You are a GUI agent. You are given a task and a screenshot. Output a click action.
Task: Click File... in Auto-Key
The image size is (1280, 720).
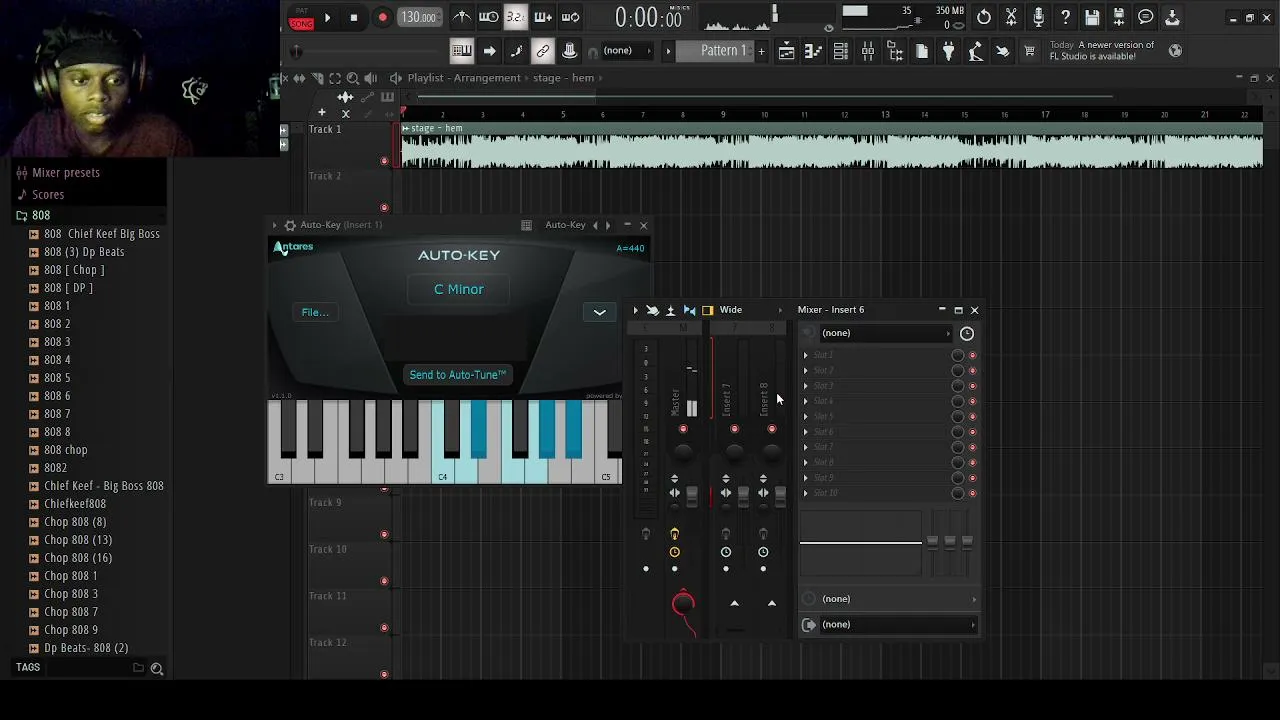pos(315,312)
